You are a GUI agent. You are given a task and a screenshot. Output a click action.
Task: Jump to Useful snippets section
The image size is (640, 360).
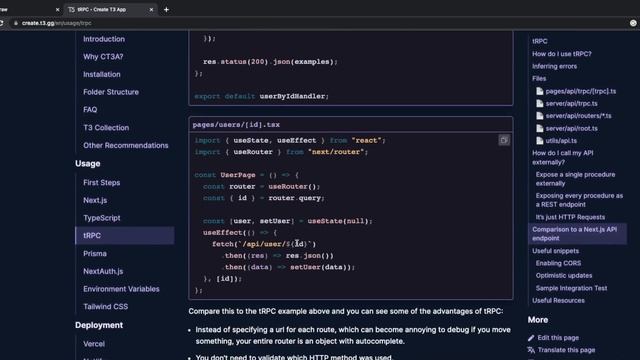[x=555, y=251]
